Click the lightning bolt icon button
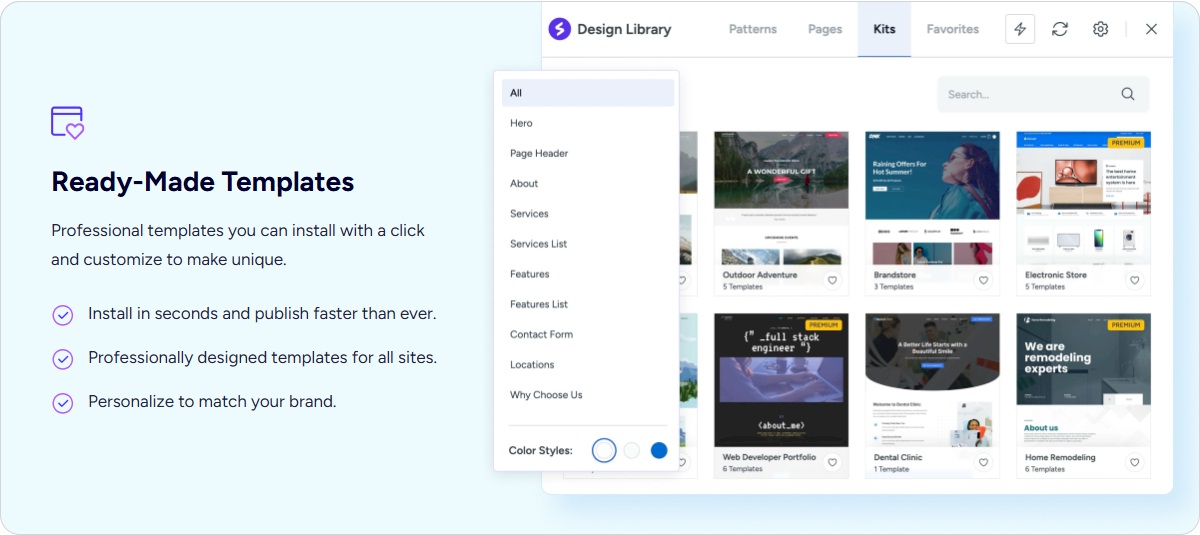The width and height of the screenshot is (1200, 535). 1020,29
